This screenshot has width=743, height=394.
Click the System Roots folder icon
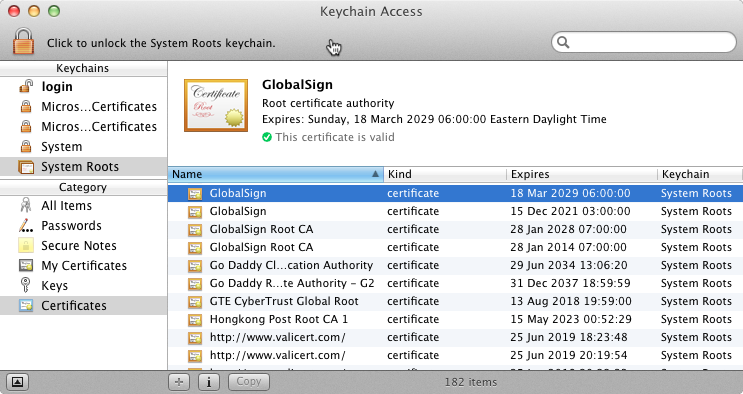[26, 167]
